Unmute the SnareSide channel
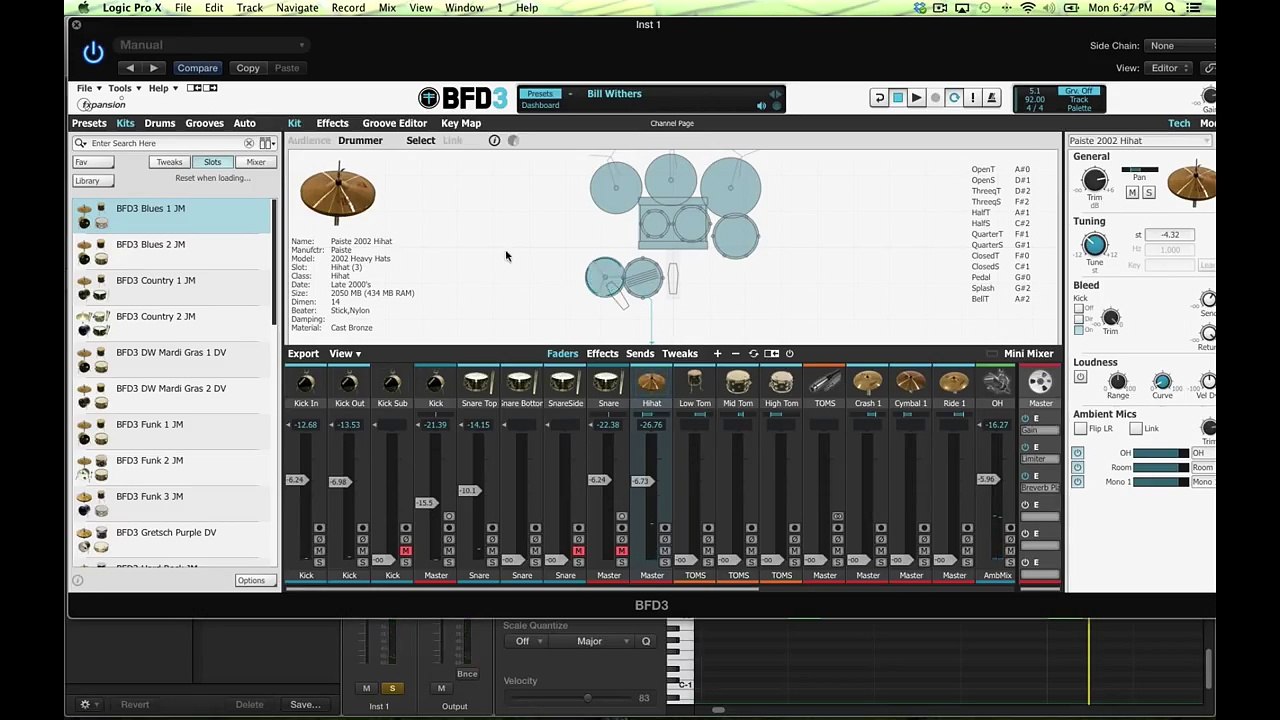Viewport: 1280px width, 720px height. [x=578, y=551]
